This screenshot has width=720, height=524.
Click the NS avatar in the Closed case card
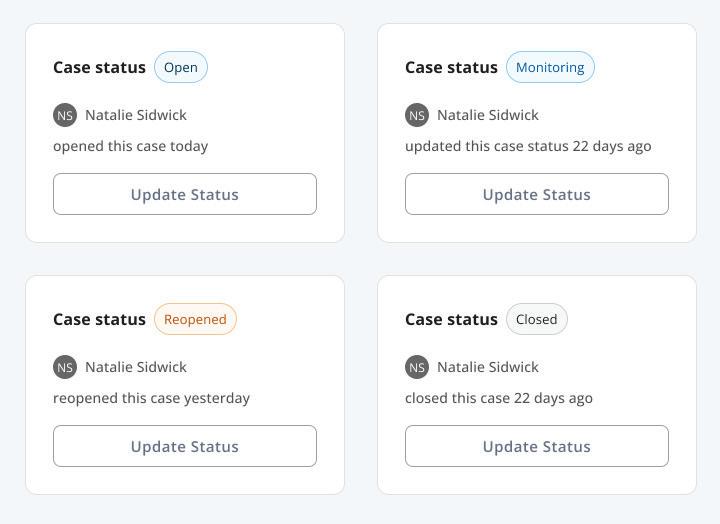point(417,367)
